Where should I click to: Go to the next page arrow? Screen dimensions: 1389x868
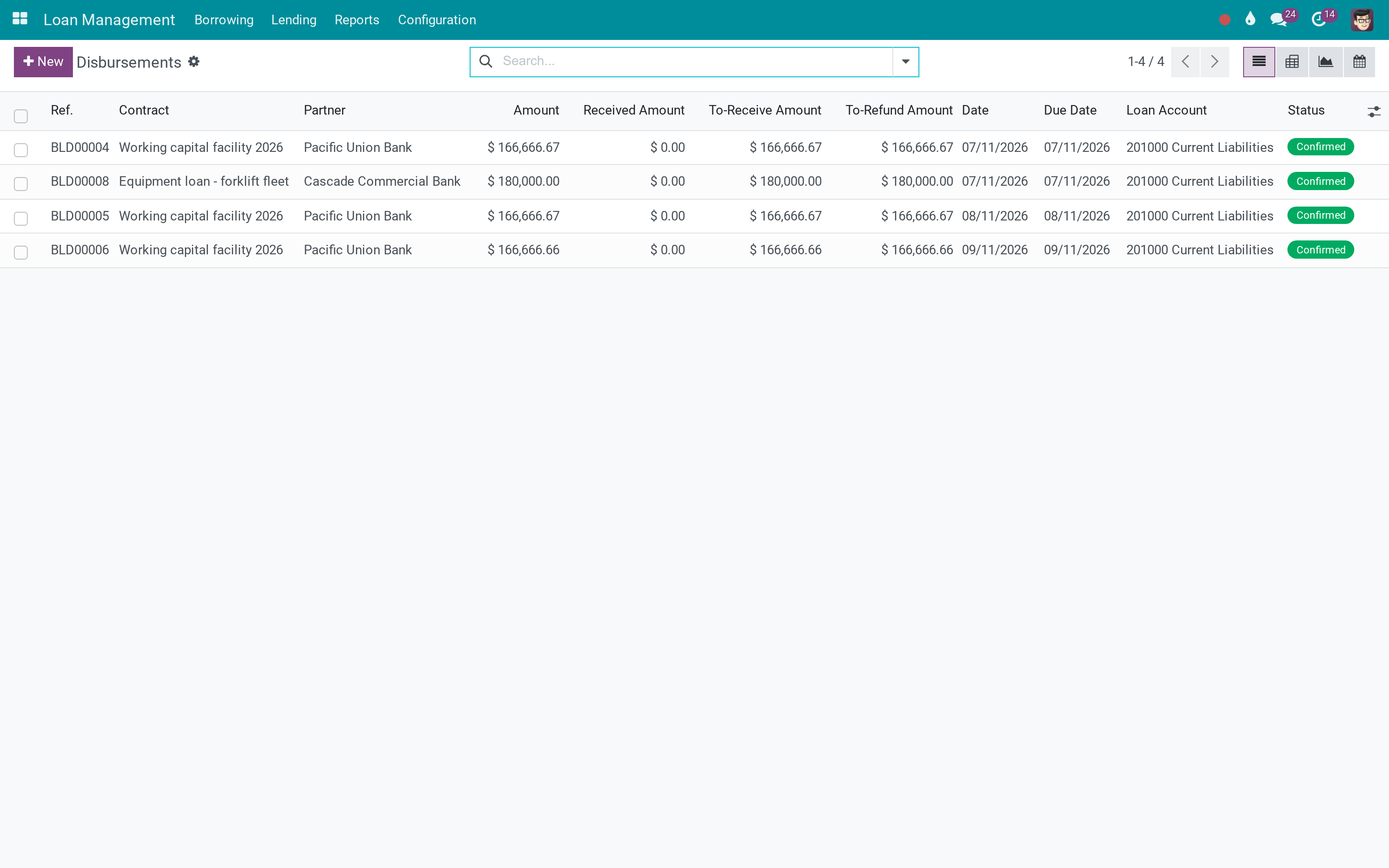point(1215,62)
